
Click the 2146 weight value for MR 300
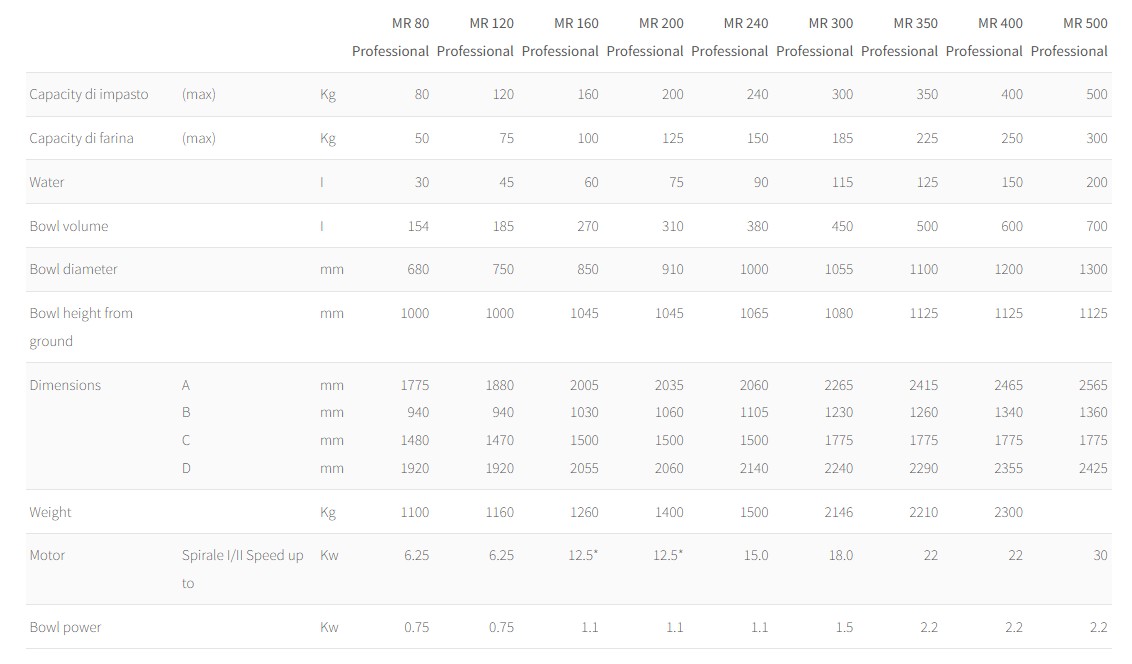click(x=838, y=512)
